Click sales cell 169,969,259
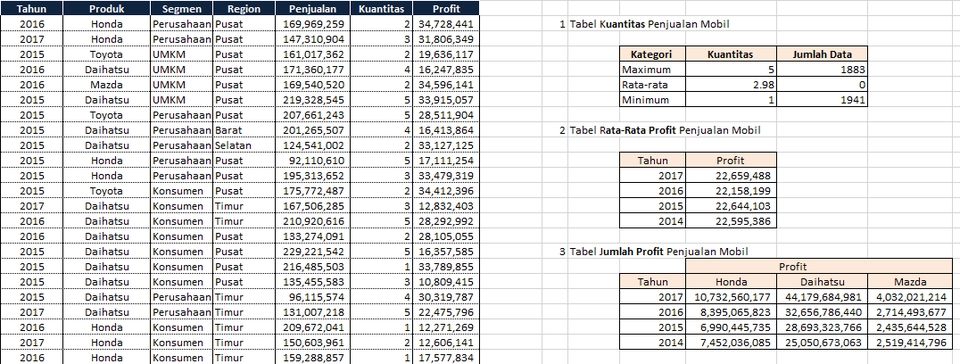 click(313, 24)
